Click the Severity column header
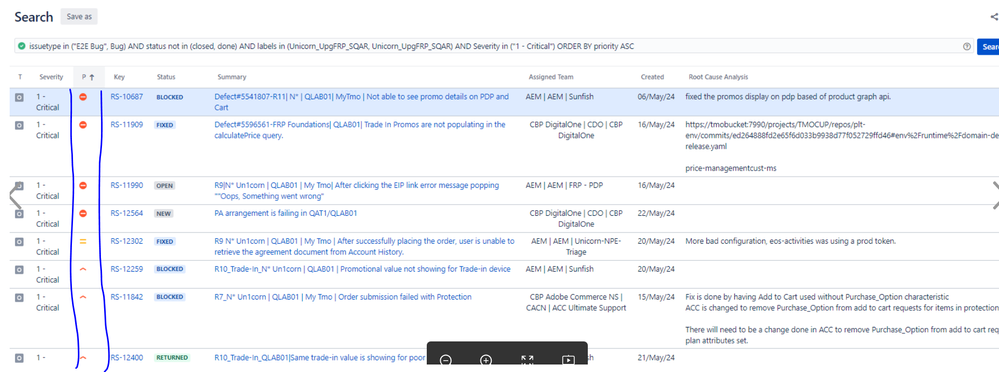Screen dimensions: 999x372 [x=51, y=77]
